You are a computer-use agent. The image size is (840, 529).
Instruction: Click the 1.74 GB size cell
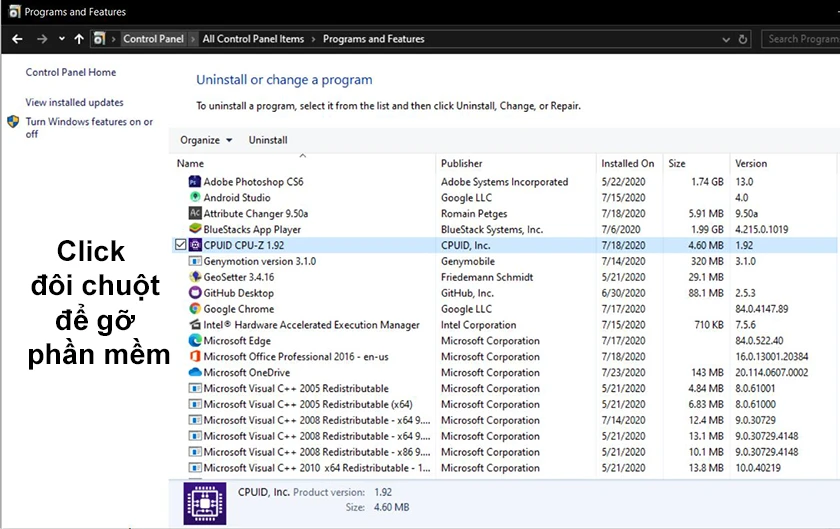[x=707, y=182]
